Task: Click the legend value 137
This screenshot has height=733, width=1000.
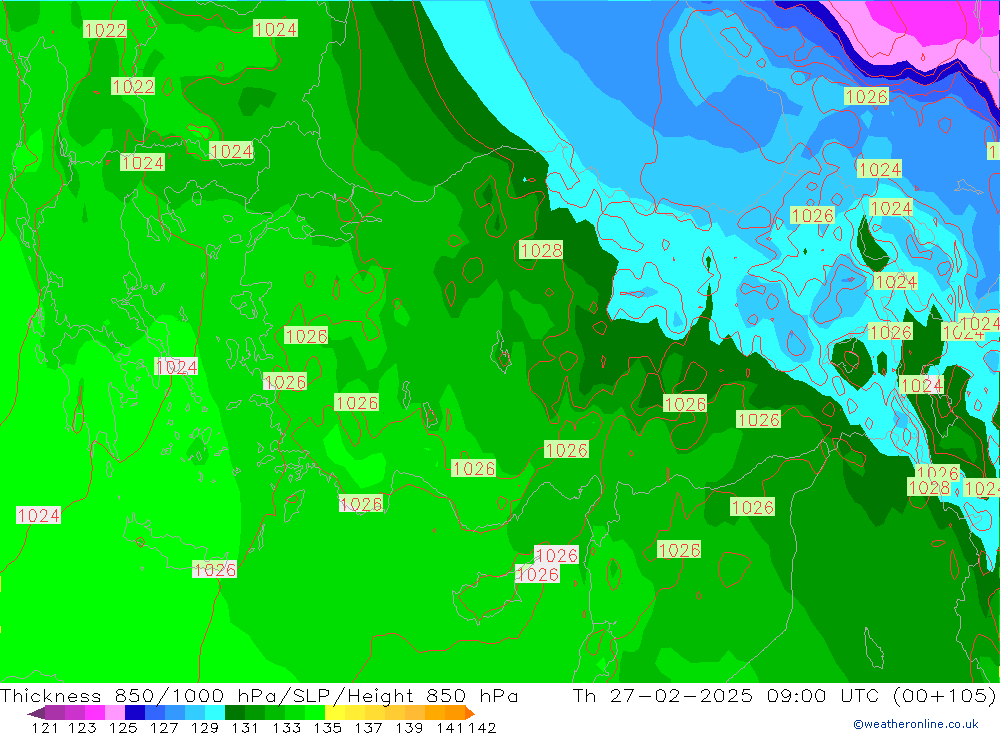Action: click(x=368, y=727)
